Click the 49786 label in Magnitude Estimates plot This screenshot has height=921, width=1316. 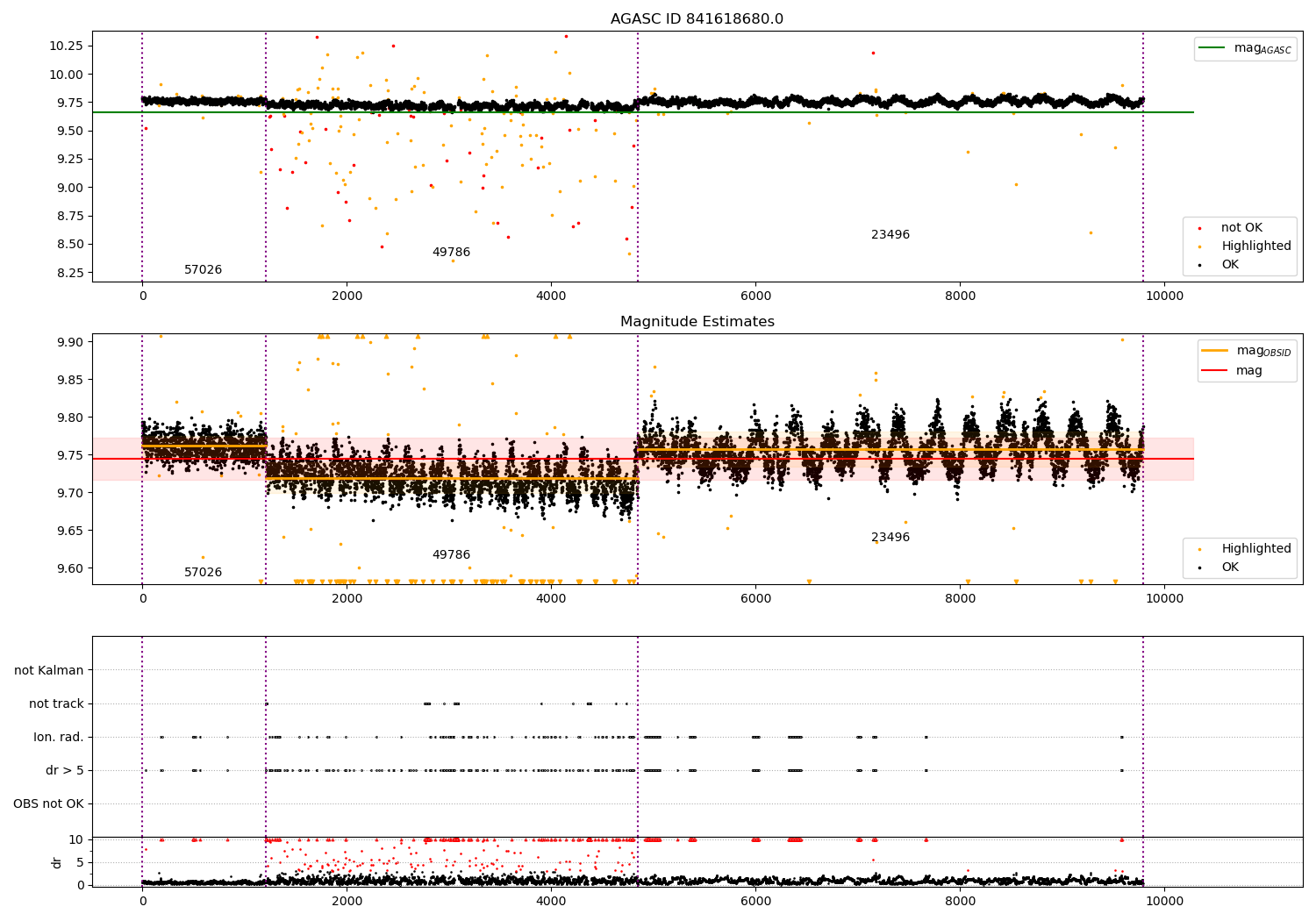click(451, 555)
